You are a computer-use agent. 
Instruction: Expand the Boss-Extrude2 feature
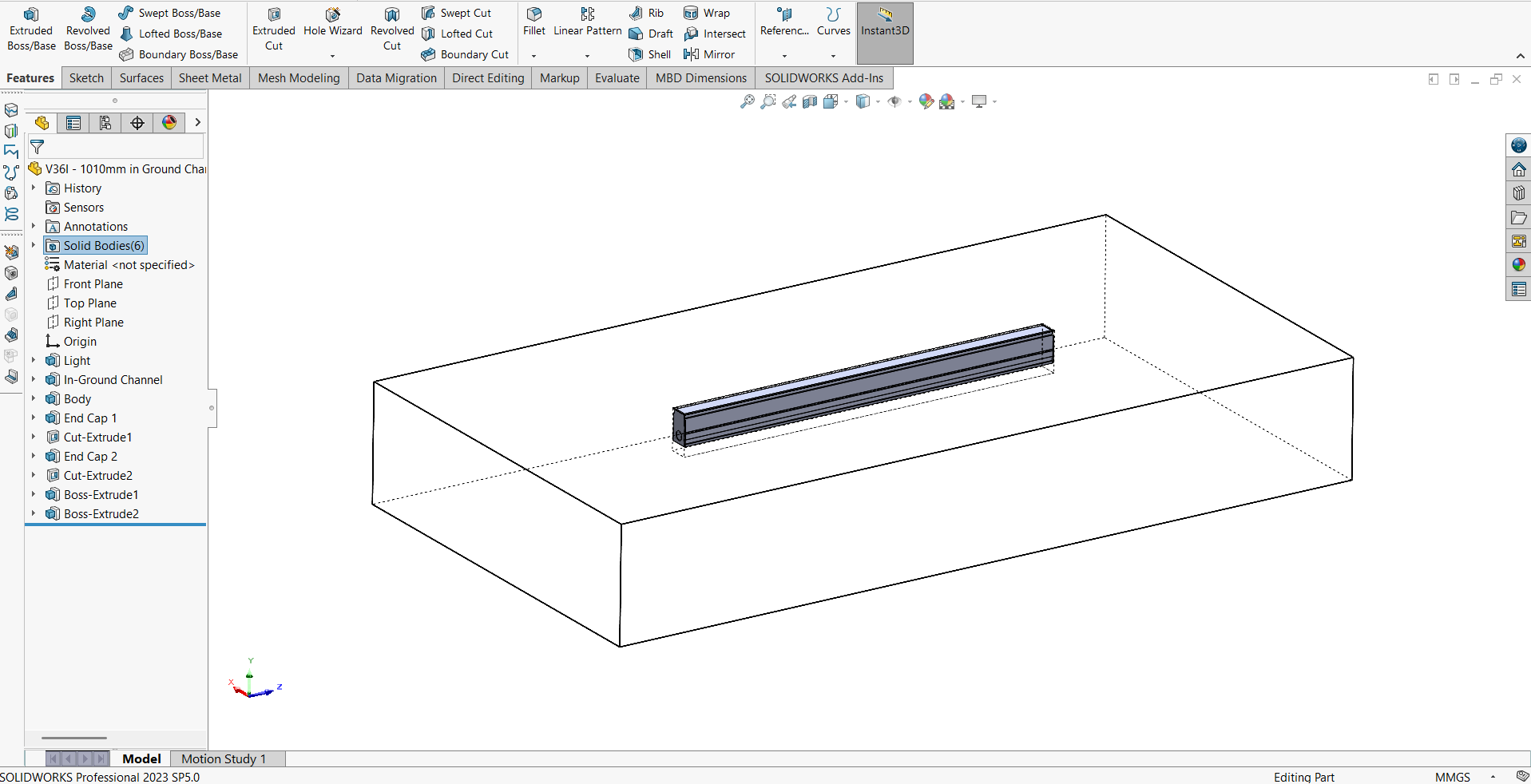[34, 513]
